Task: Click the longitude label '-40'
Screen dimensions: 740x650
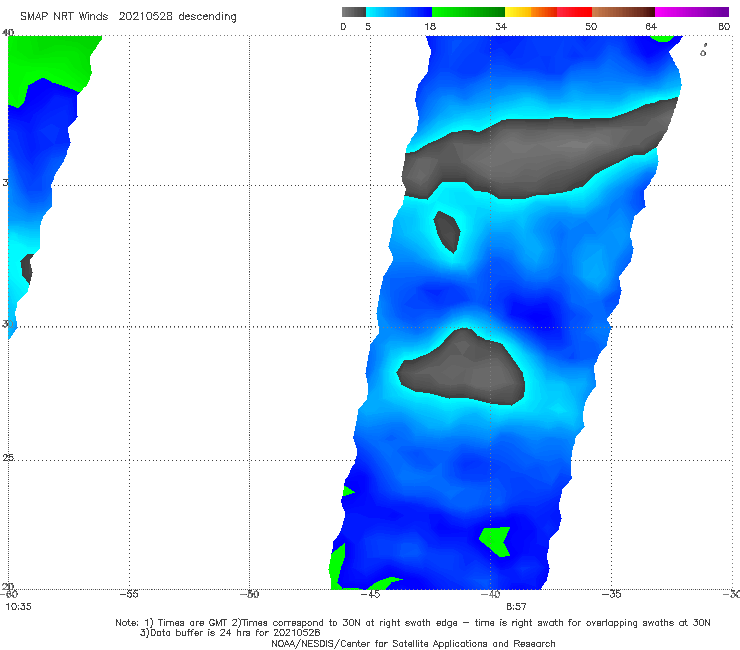Action: click(490, 594)
